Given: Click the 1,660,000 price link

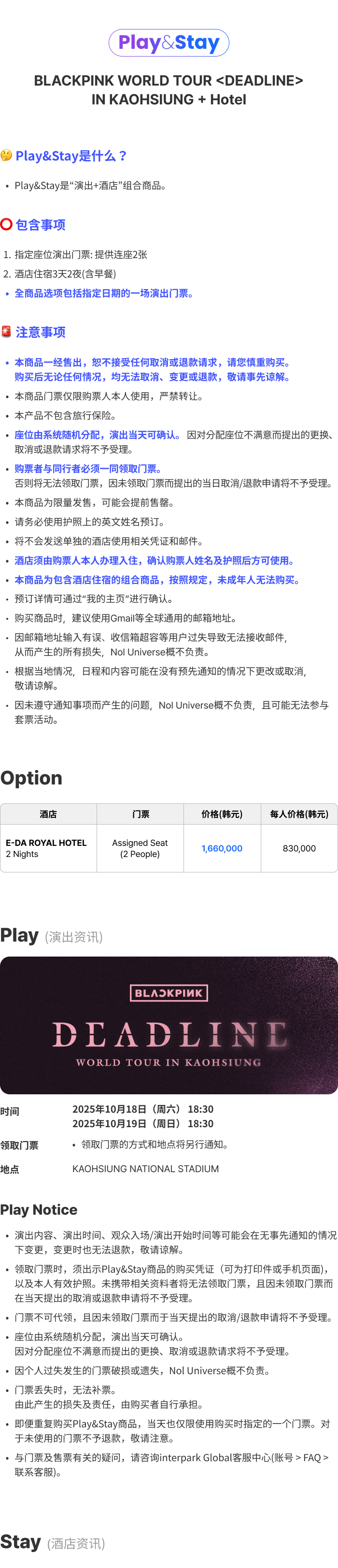Looking at the screenshot, I should pyautogui.click(x=222, y=848).
